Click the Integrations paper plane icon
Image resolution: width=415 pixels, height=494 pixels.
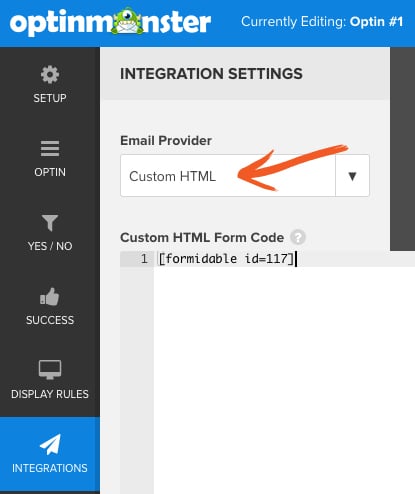(50, 444)
